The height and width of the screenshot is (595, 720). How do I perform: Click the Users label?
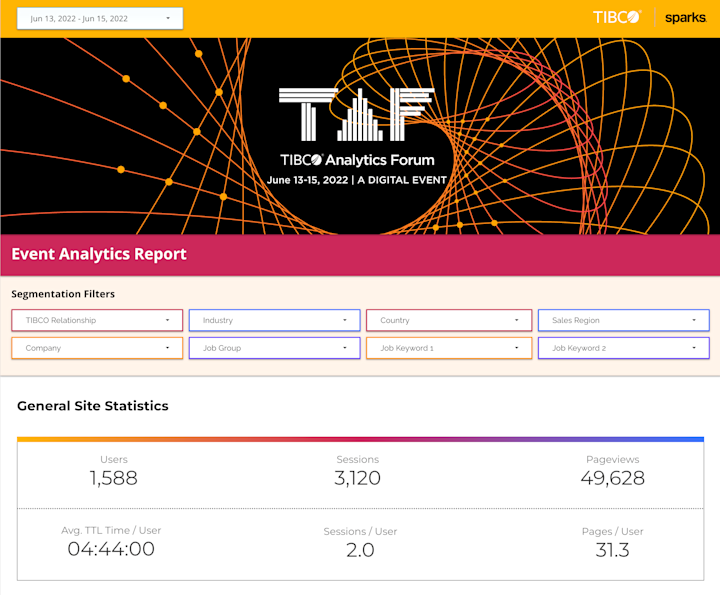point(114,459)
